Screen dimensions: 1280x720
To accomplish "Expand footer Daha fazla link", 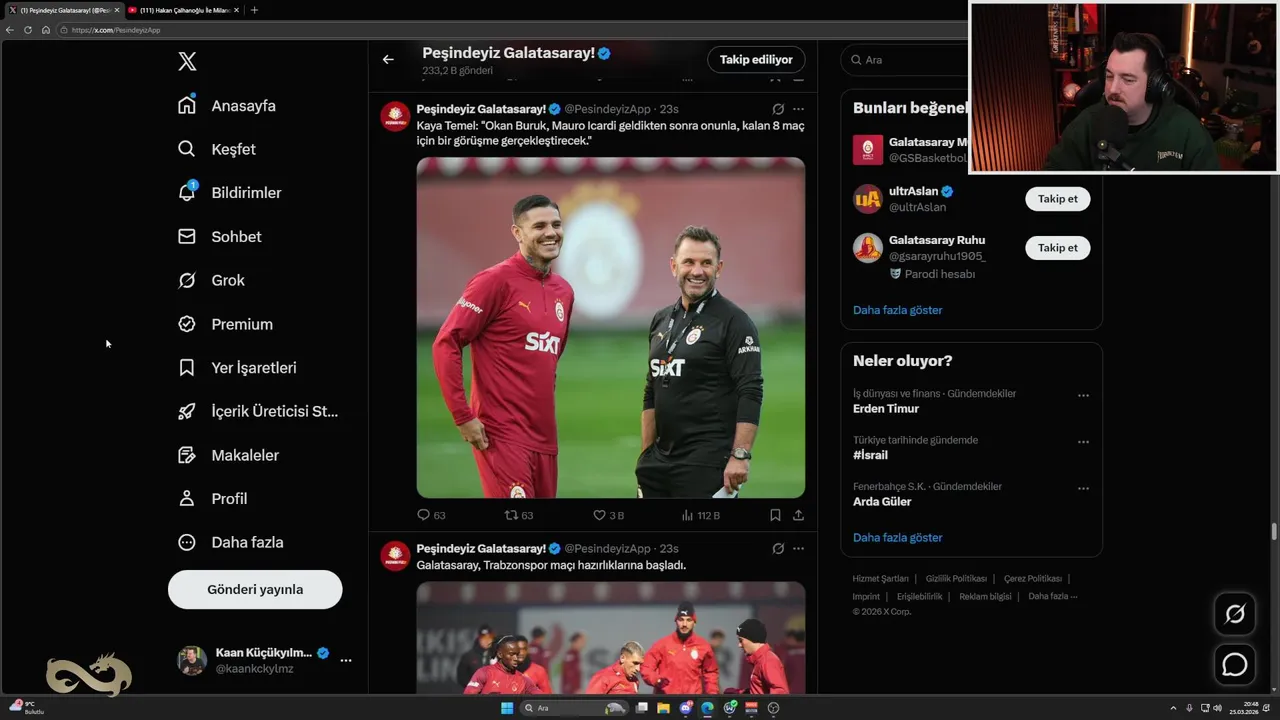I will (x=1052, y=596).
